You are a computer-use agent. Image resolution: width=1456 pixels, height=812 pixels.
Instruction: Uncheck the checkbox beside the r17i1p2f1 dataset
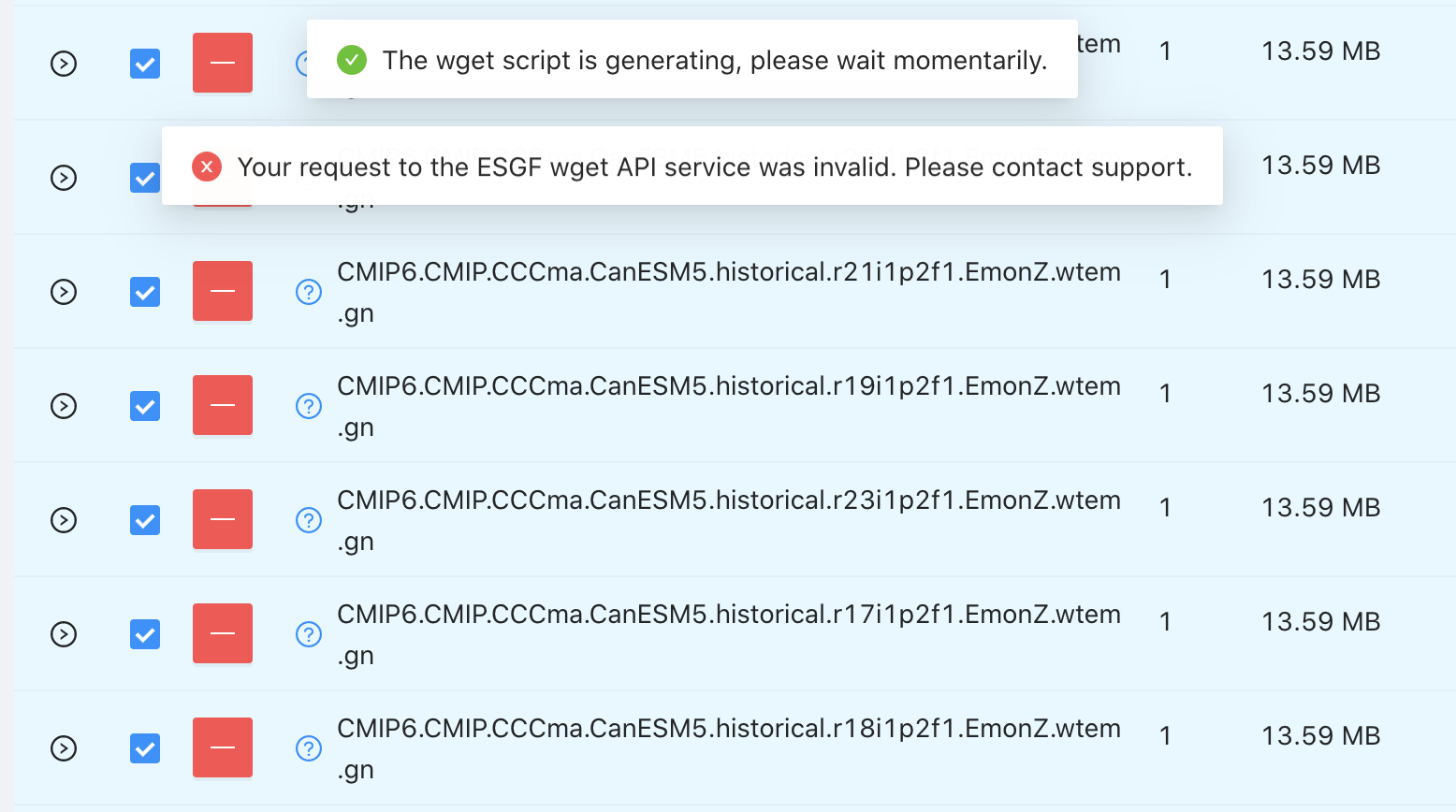(x=145, y=633)
